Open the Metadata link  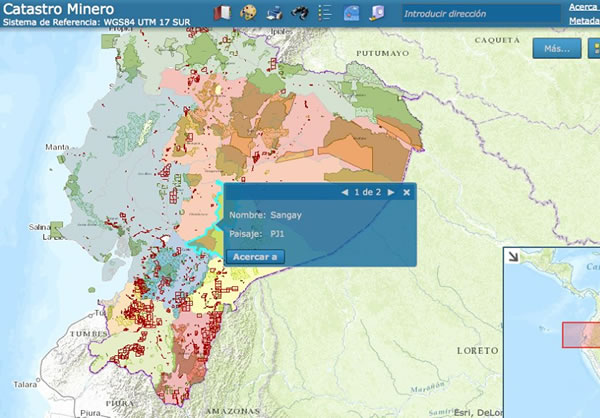[x=583, y=20]
